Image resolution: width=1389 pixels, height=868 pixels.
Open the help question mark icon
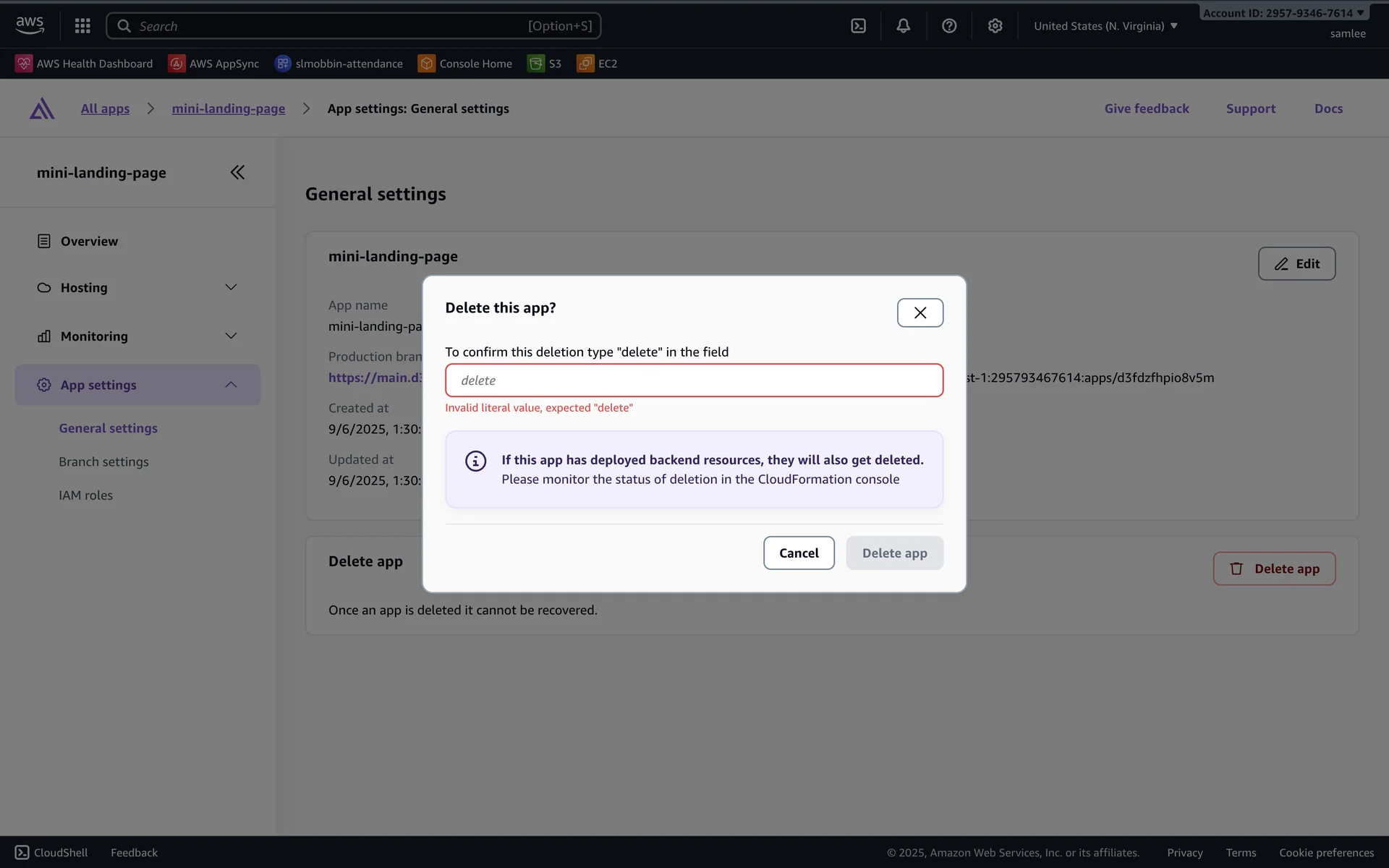[949, 26]
